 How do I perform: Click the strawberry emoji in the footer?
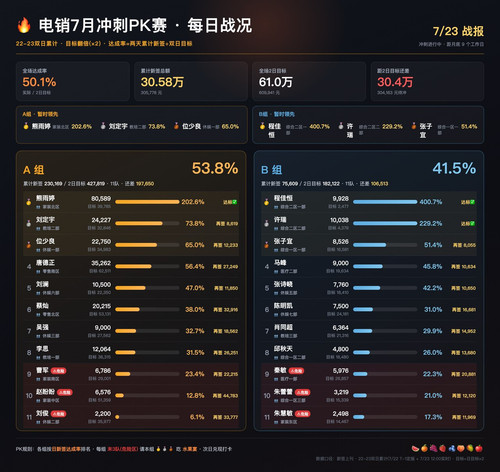point(443,449)
